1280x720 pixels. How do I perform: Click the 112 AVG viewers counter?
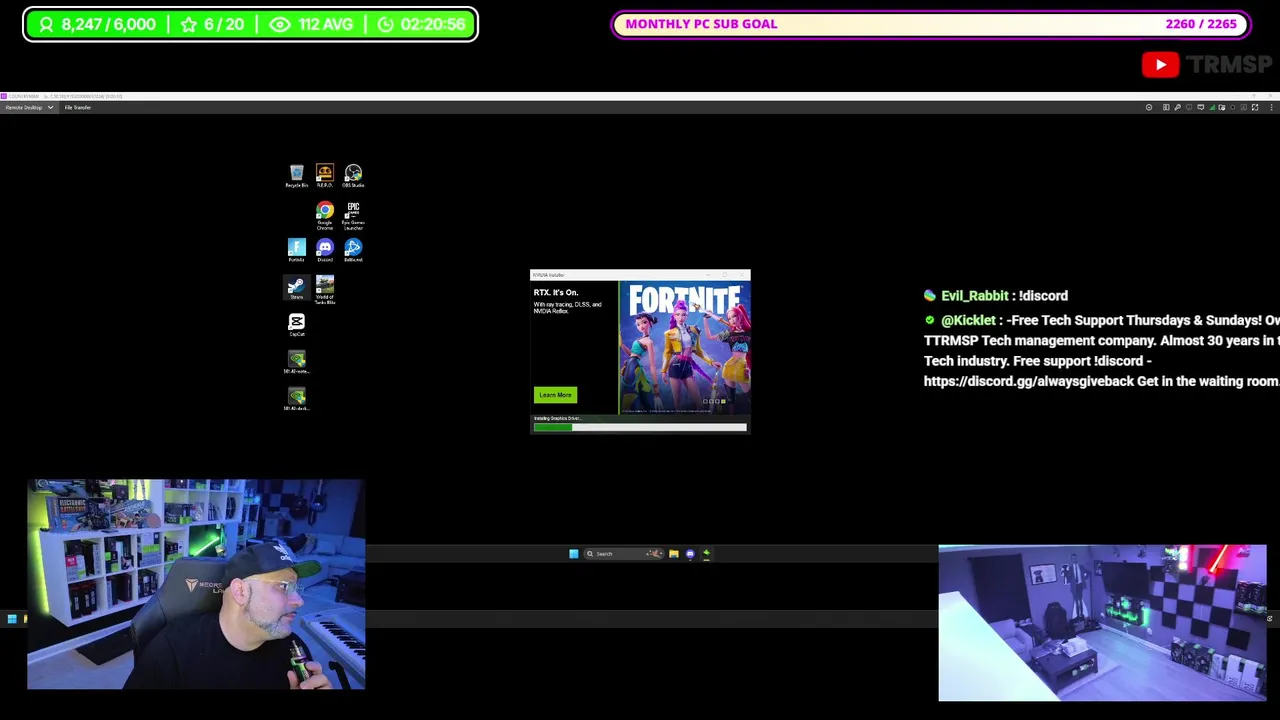(311, 24)
